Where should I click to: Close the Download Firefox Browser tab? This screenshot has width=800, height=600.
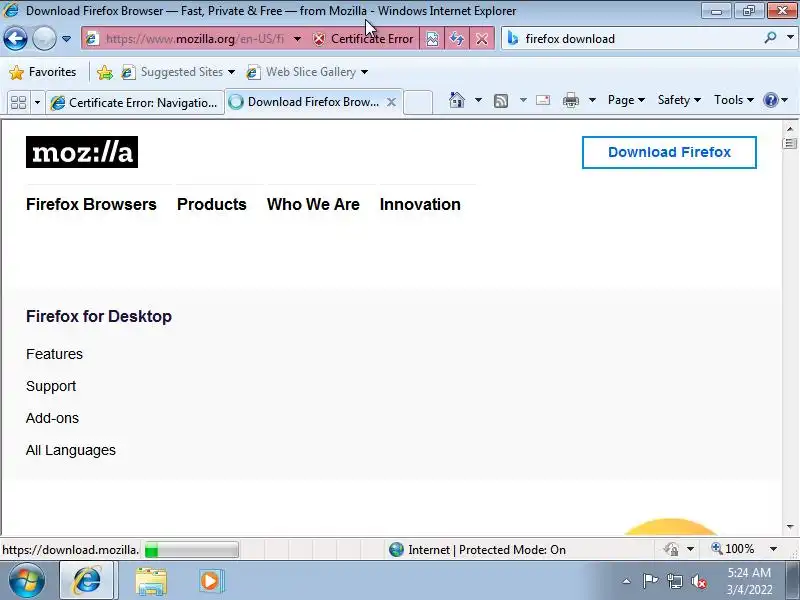391,102
